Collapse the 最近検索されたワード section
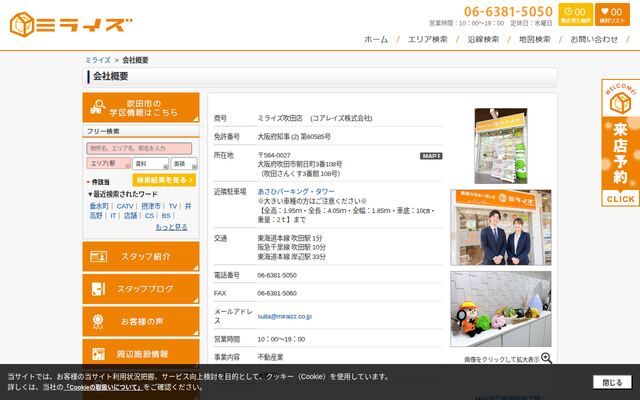 click(x=122, y=194)
